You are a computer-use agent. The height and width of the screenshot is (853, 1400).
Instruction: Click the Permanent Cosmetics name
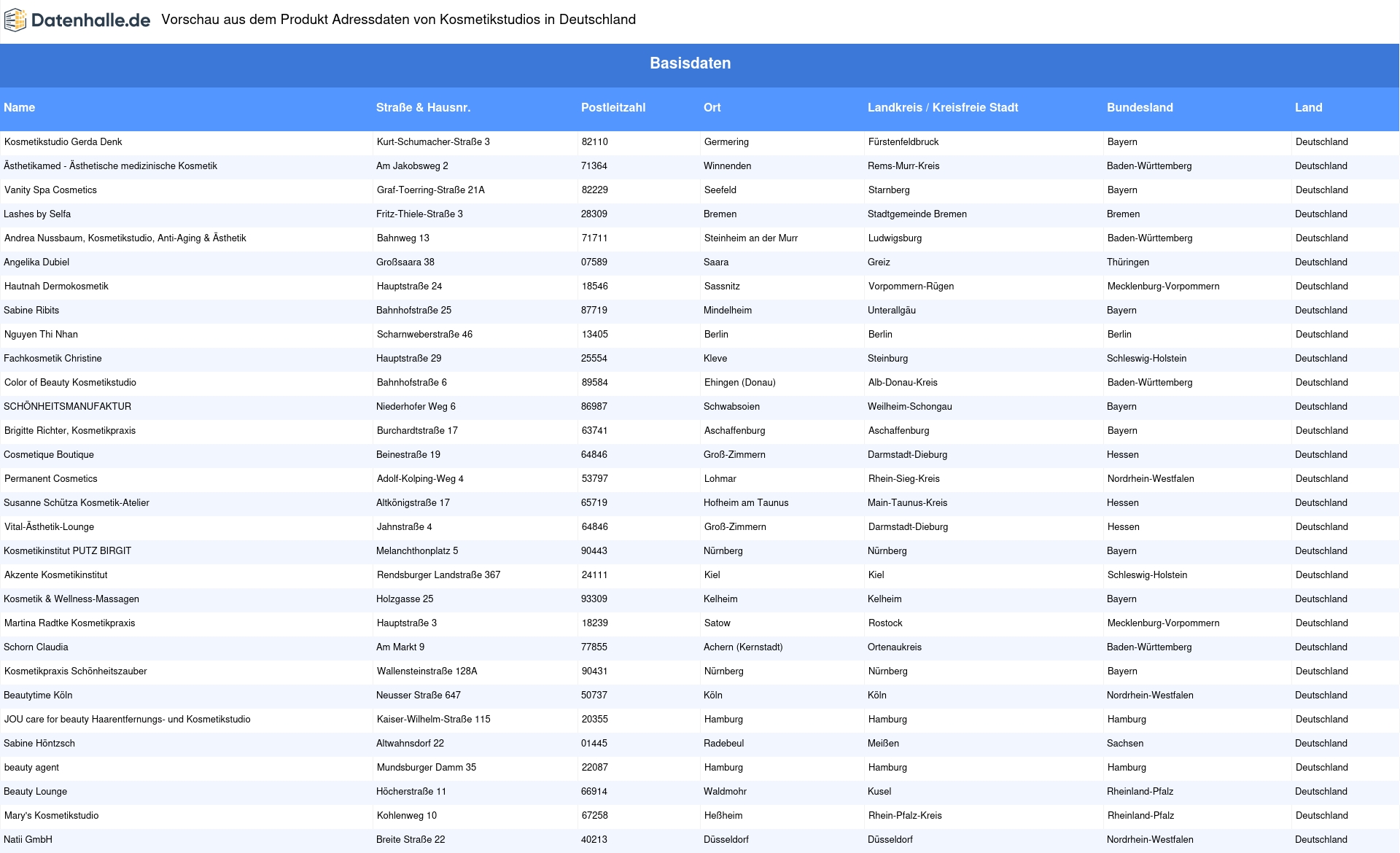51,479
